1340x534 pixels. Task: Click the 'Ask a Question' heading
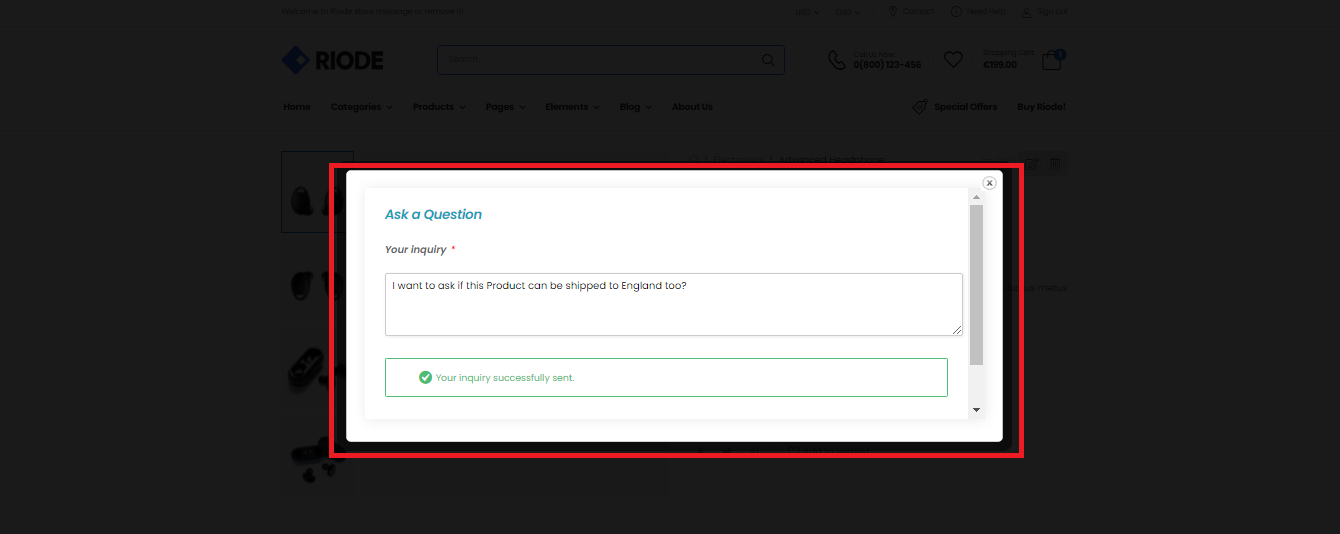433,214
